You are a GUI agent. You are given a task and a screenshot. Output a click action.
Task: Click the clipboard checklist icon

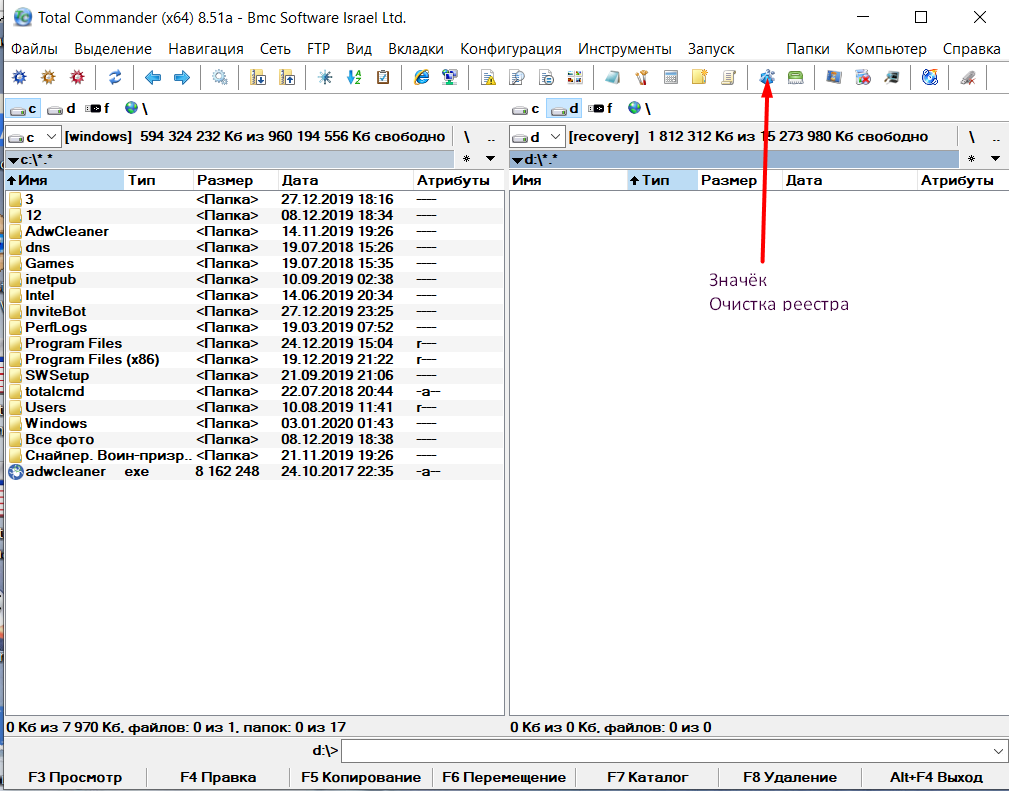[x=383, y=78]
